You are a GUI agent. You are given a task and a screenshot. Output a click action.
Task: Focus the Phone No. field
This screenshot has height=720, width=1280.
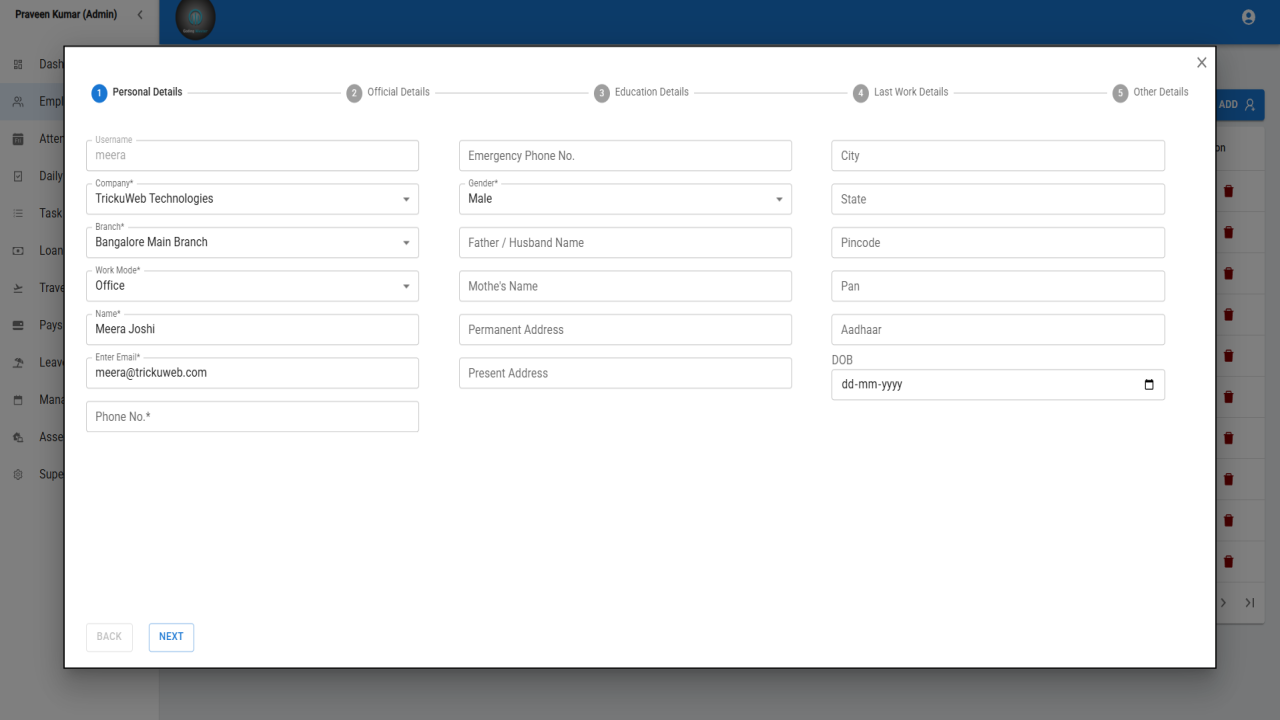[252, 416]
